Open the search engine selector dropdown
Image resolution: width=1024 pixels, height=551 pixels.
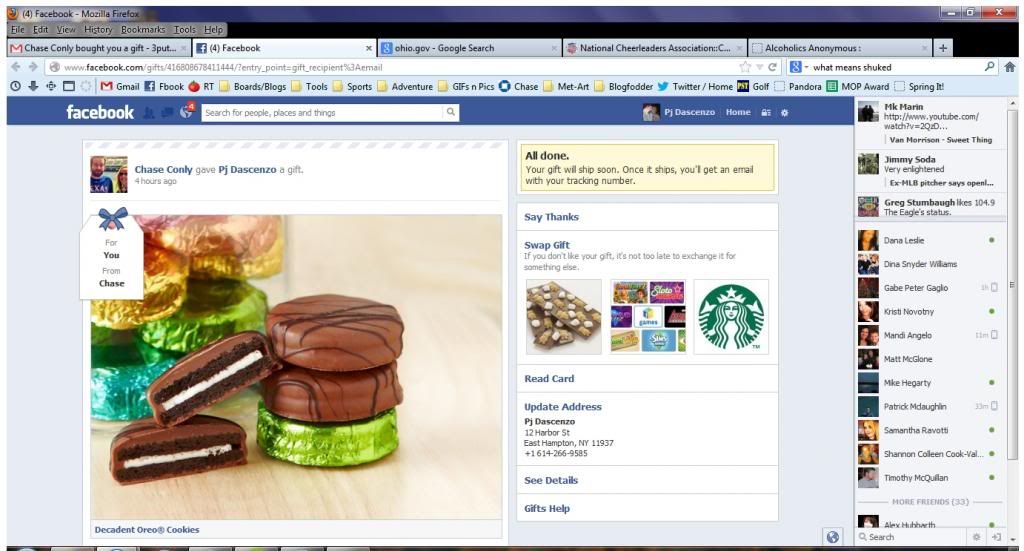[799, 67]
